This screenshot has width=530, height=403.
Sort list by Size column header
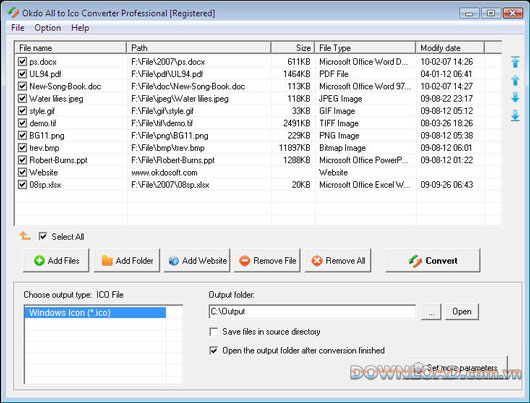click(x=293, y=48)
